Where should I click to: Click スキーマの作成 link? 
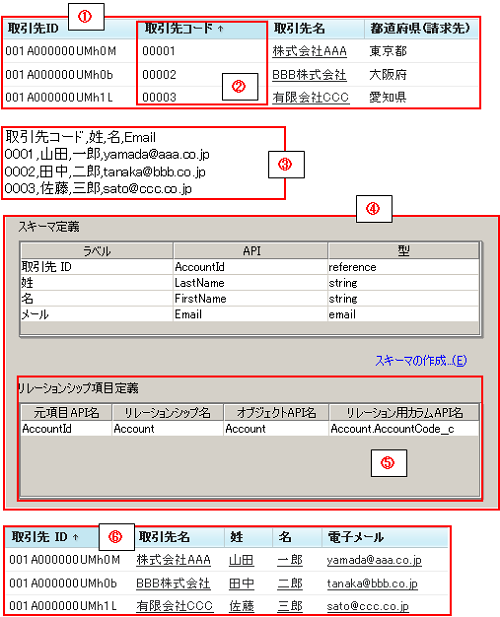(421, 360)
